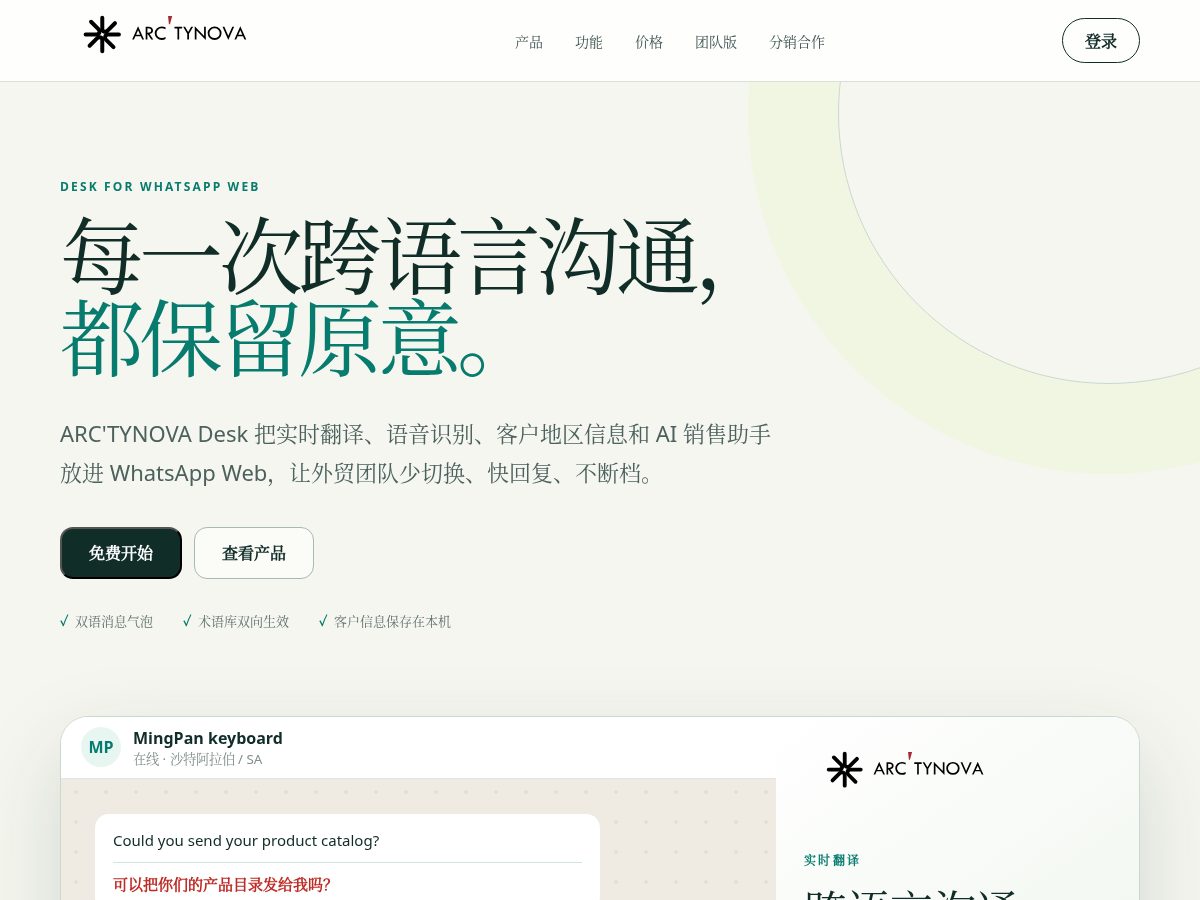Open the 团队版 nav item

coord(716,42)
